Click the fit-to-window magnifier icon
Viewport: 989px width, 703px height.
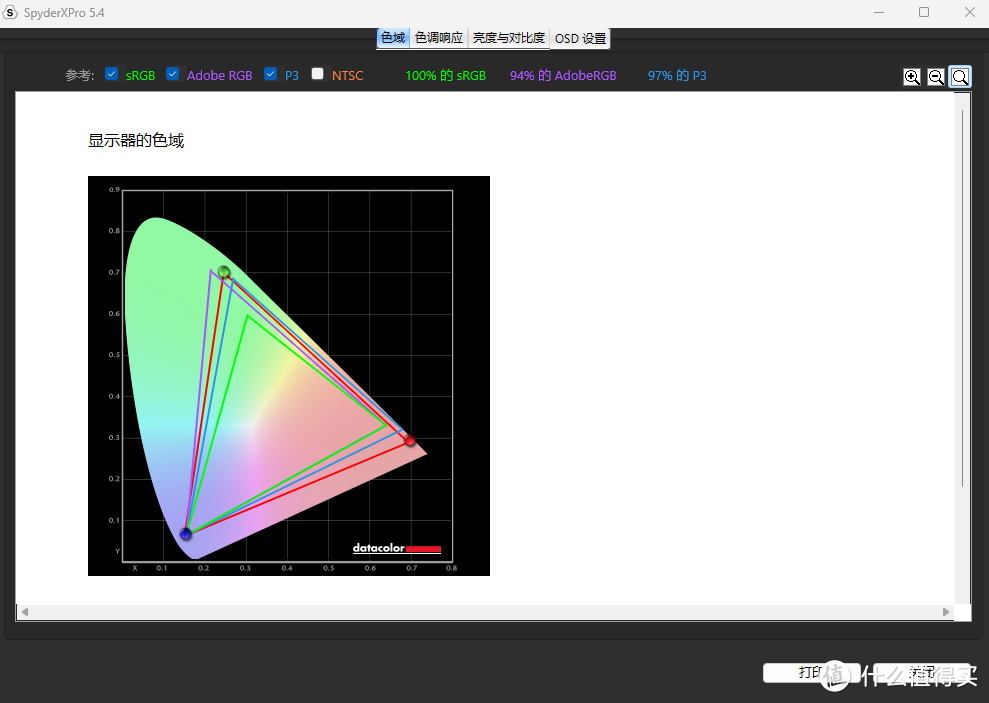point(960,77)
